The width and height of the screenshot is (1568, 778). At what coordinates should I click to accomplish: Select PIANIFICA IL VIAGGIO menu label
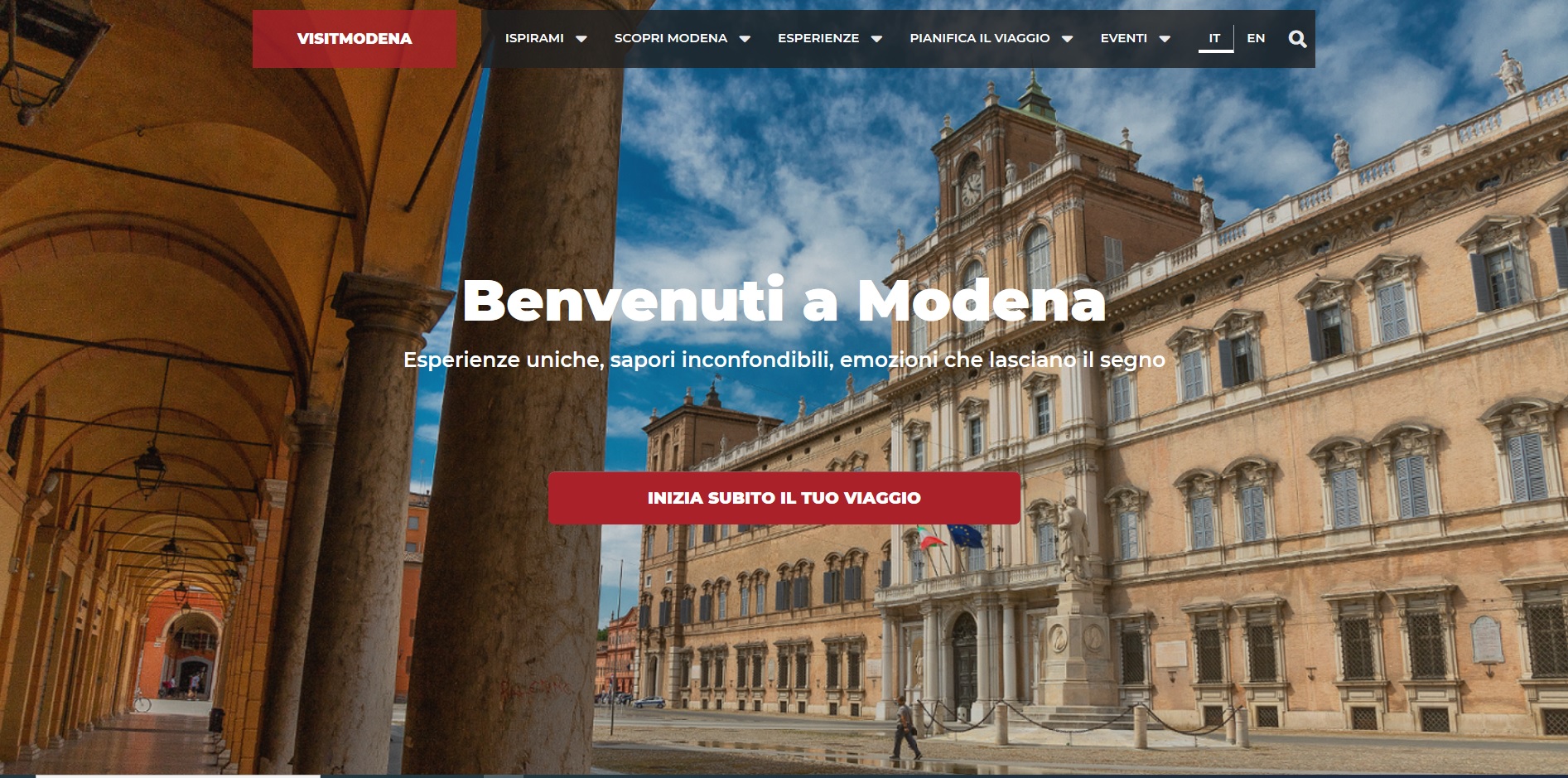pos(980,38)
